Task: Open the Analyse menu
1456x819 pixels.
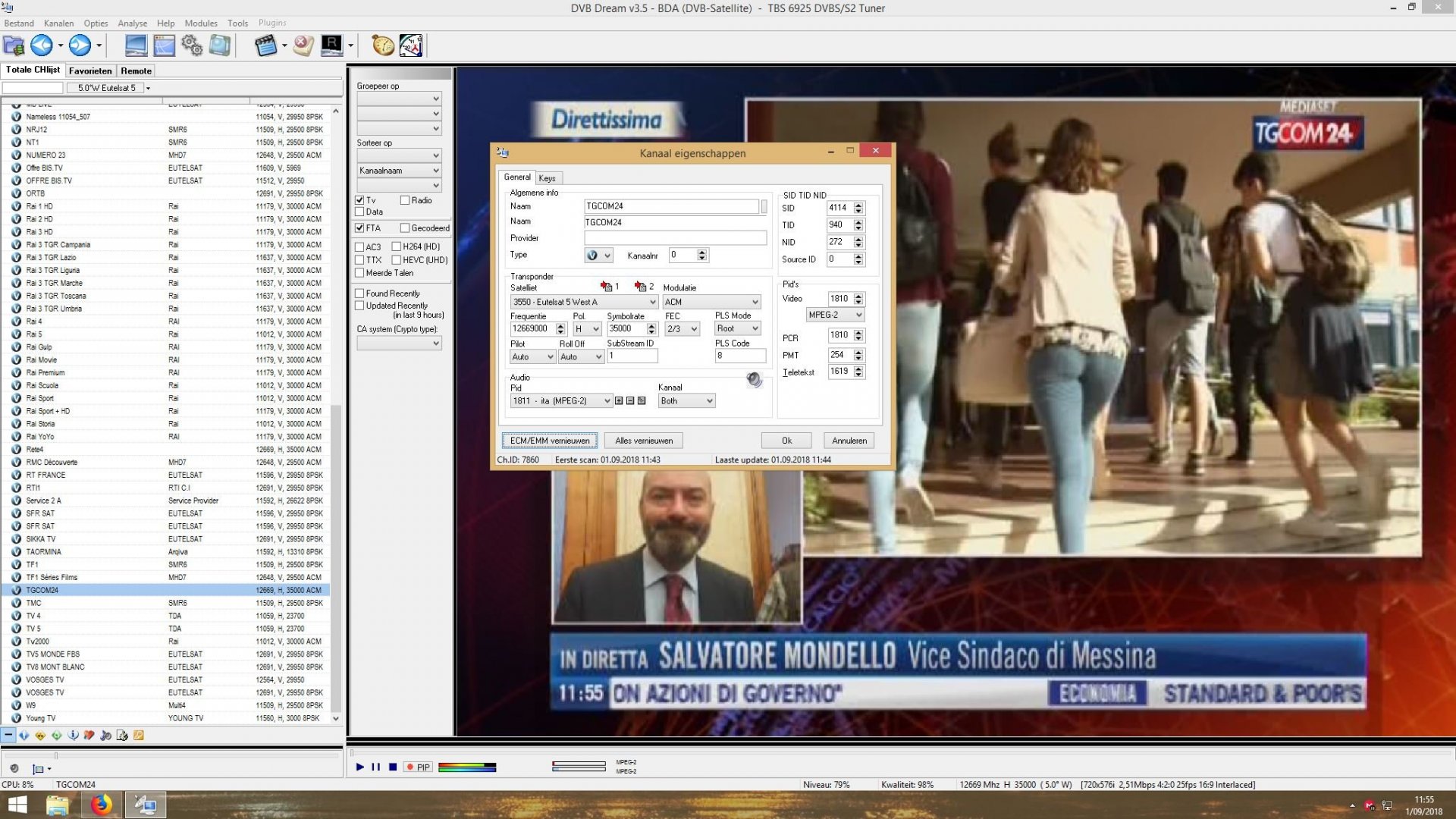Action: click(x=132, y=23)
